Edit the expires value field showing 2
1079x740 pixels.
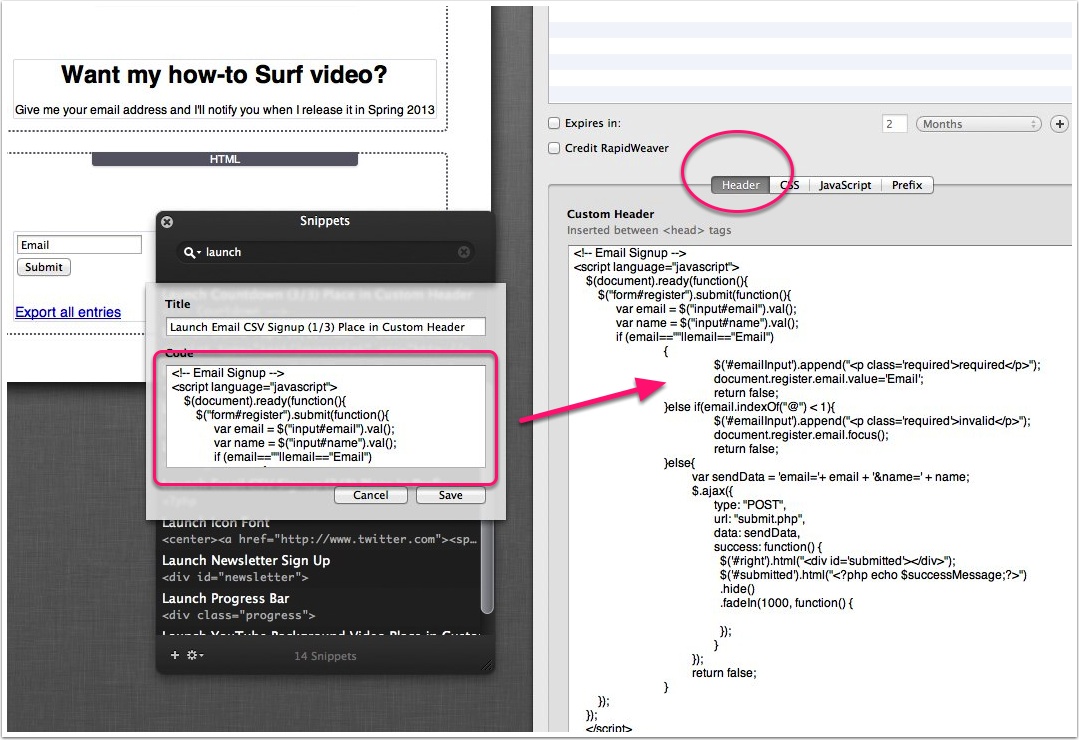[x=894, y=124]
